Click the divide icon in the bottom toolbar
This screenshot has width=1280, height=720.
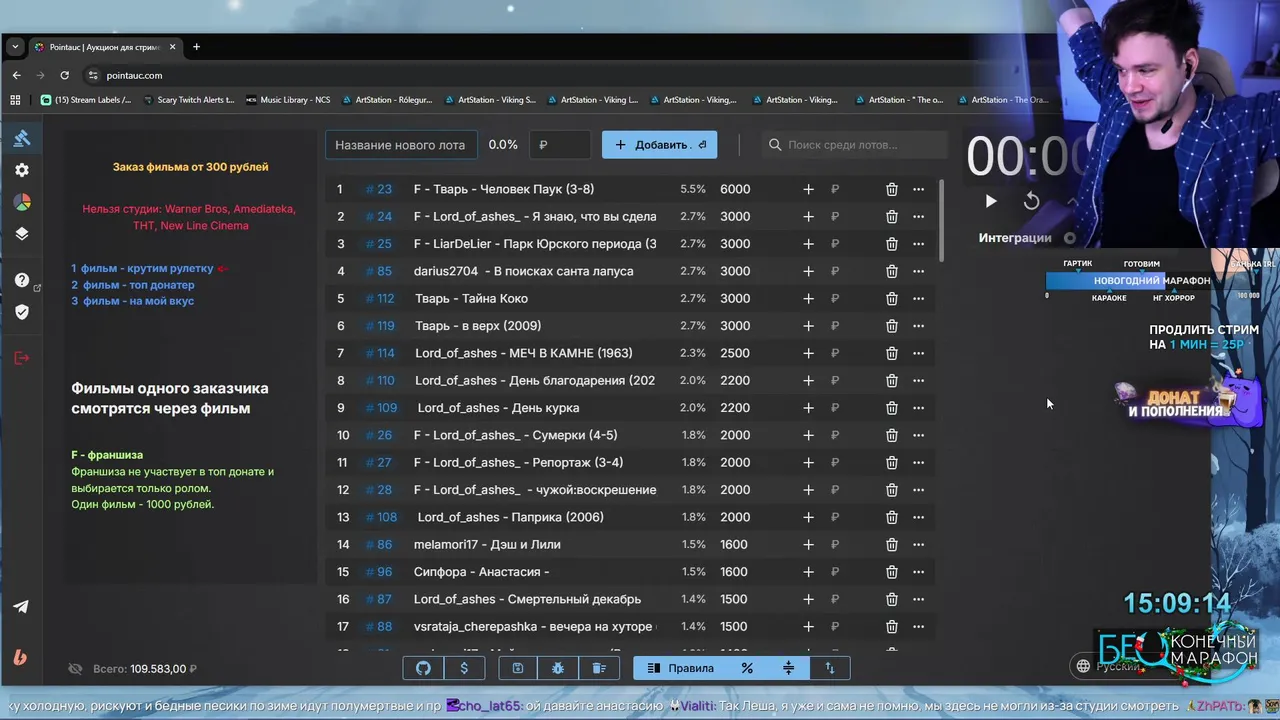pyautogui.click(x=788, y=668)
